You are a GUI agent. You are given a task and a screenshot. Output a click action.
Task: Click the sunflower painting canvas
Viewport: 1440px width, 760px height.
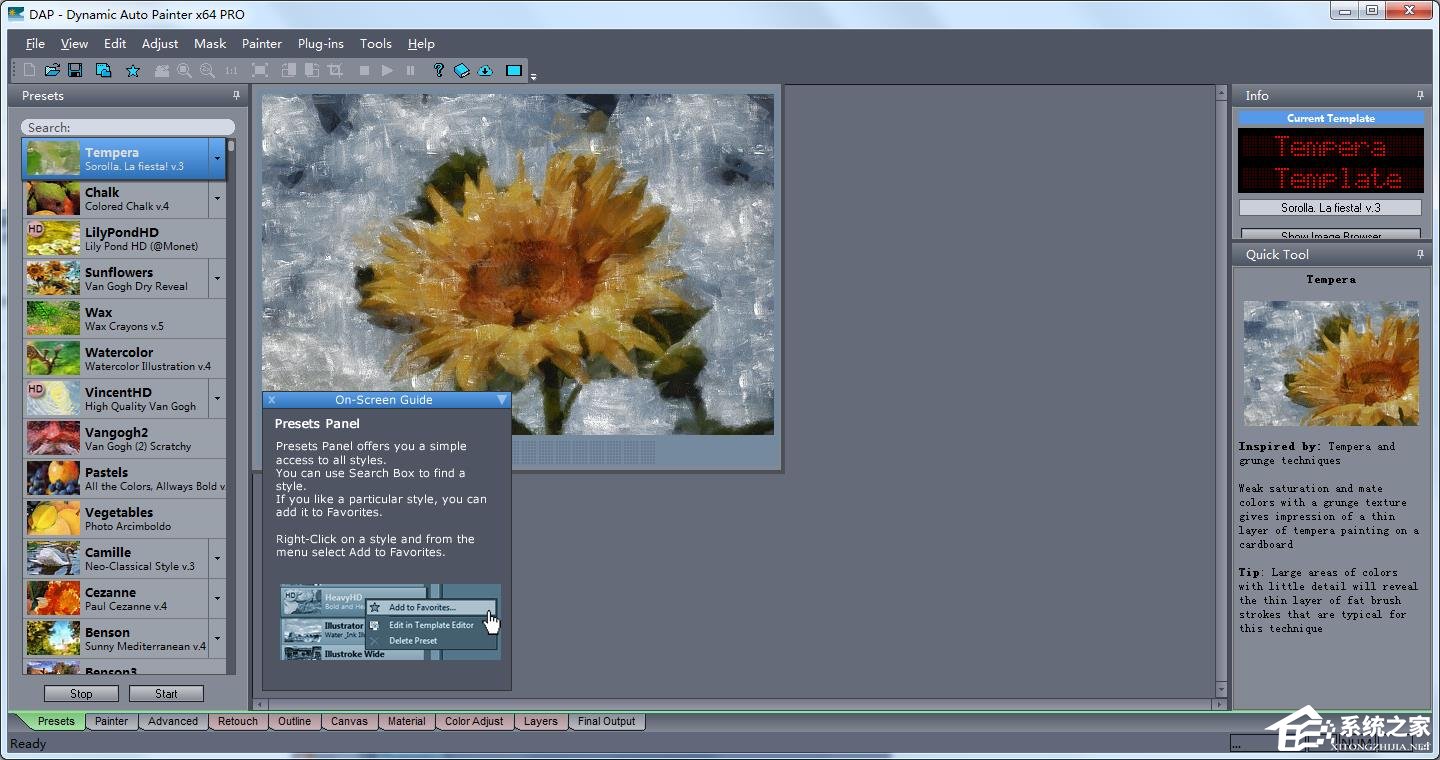click(x=517, y=264)
